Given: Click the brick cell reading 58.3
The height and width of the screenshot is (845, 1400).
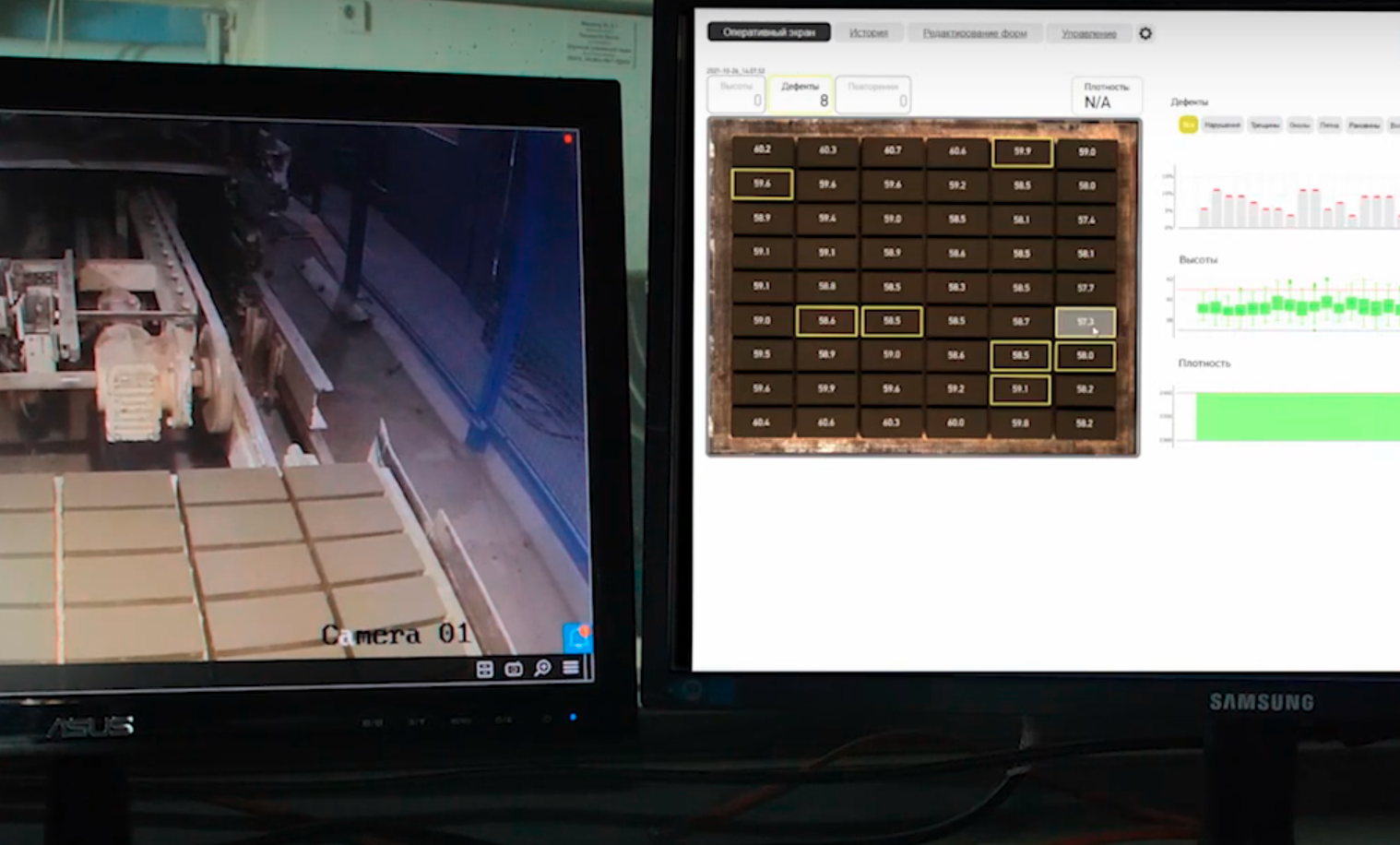Looking at the screenshot, I should tap(956, 287).
